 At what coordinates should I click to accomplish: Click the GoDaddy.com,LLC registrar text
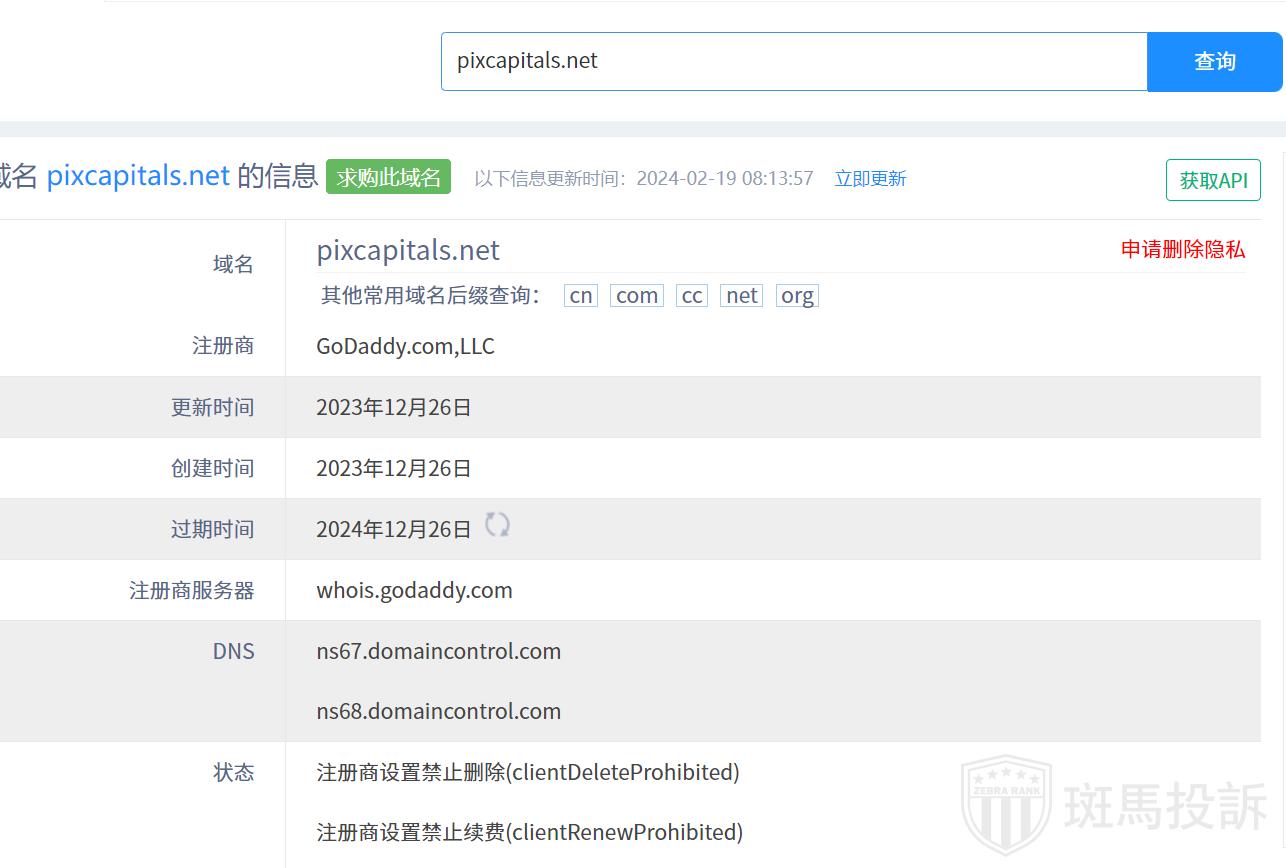coord(405,346)
